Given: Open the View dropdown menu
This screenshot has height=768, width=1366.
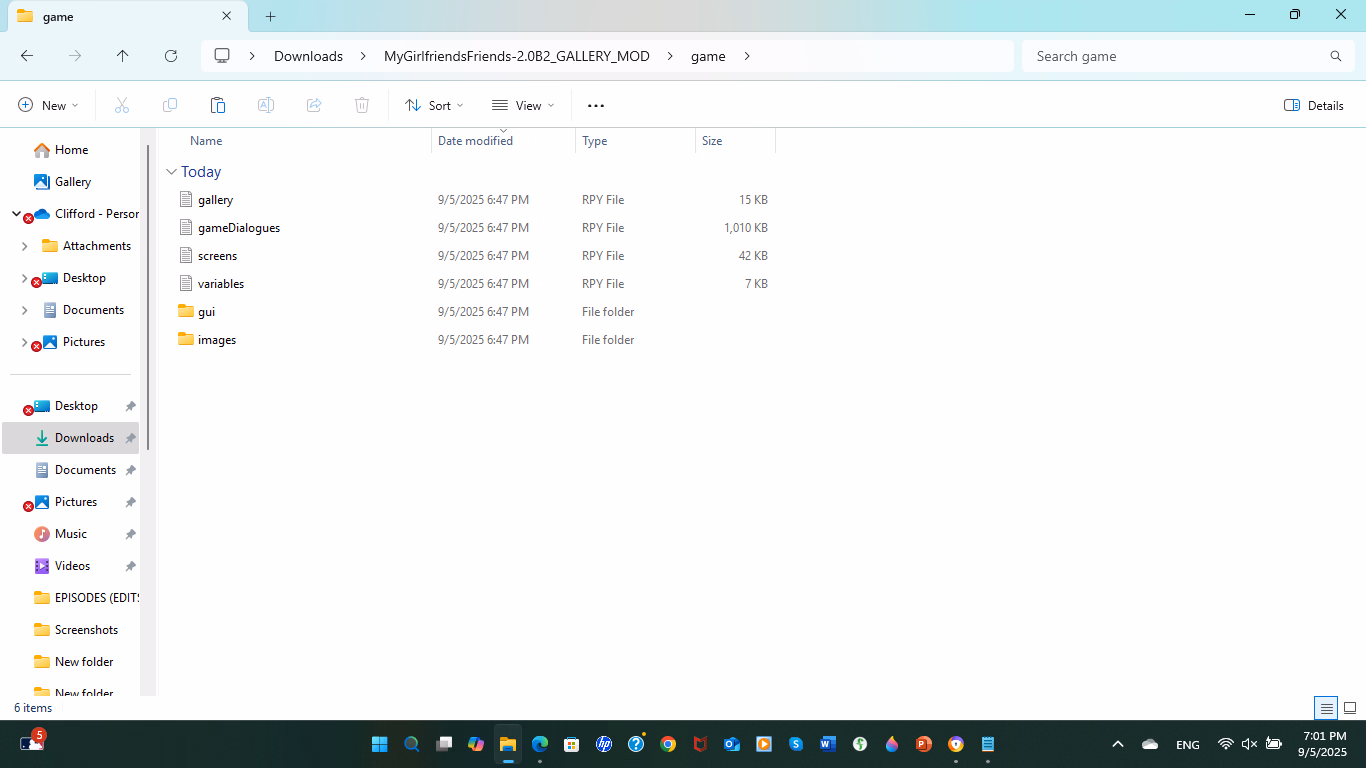Looking at the screenshot, I should pos(523,105).
